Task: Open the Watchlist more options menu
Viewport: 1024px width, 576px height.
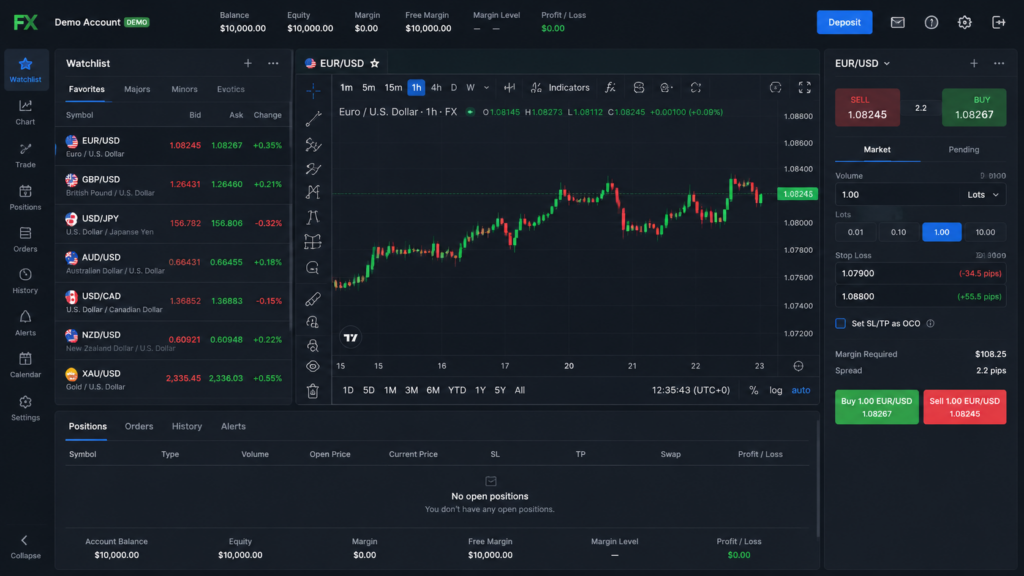Action: [273, 63]
